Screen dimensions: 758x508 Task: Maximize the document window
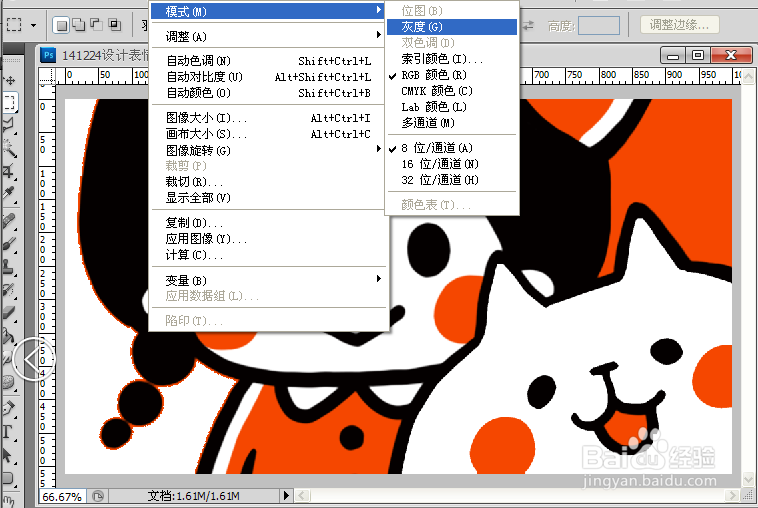tap(698, 56)
